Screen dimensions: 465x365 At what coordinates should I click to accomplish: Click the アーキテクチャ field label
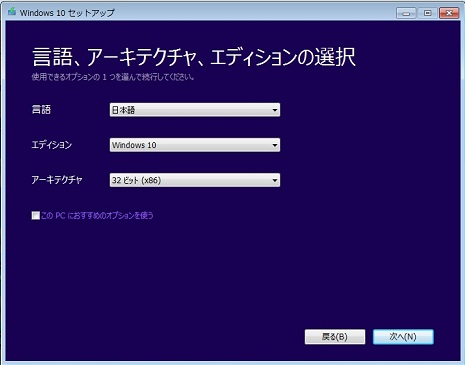[57, 180]
